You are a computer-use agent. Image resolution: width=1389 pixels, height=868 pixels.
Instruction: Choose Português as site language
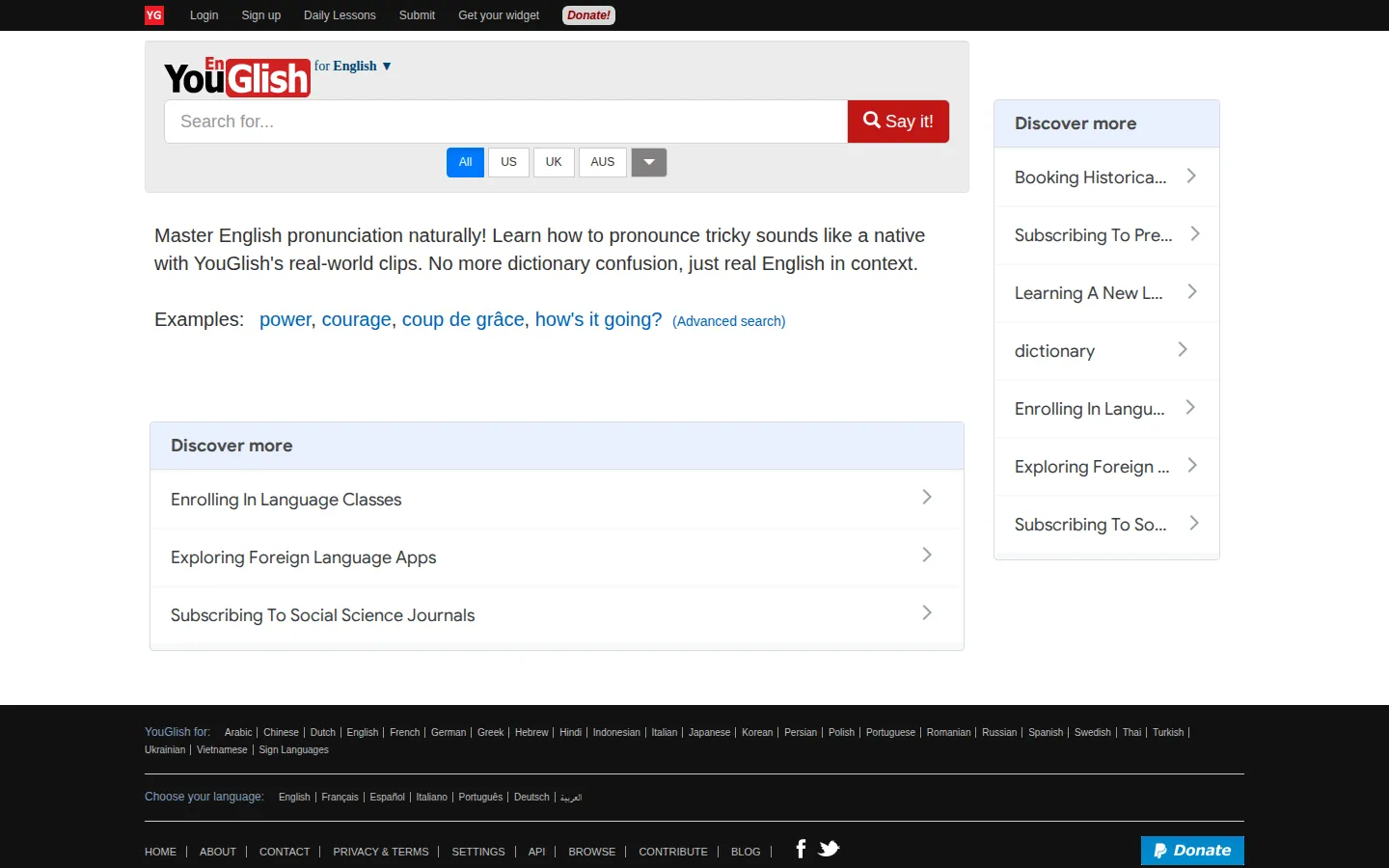tap(480, 797)
